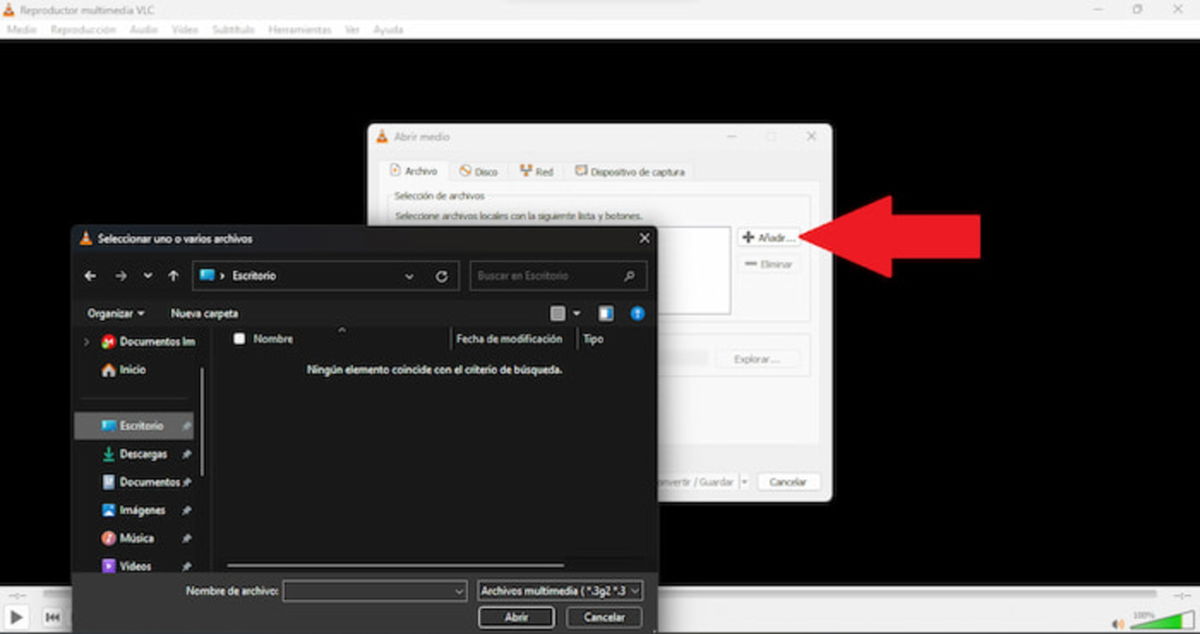Viewport: 1200px width, 634px height.
Task: Open Vídeos folder in the sidebar
Action: click(127, 566)
